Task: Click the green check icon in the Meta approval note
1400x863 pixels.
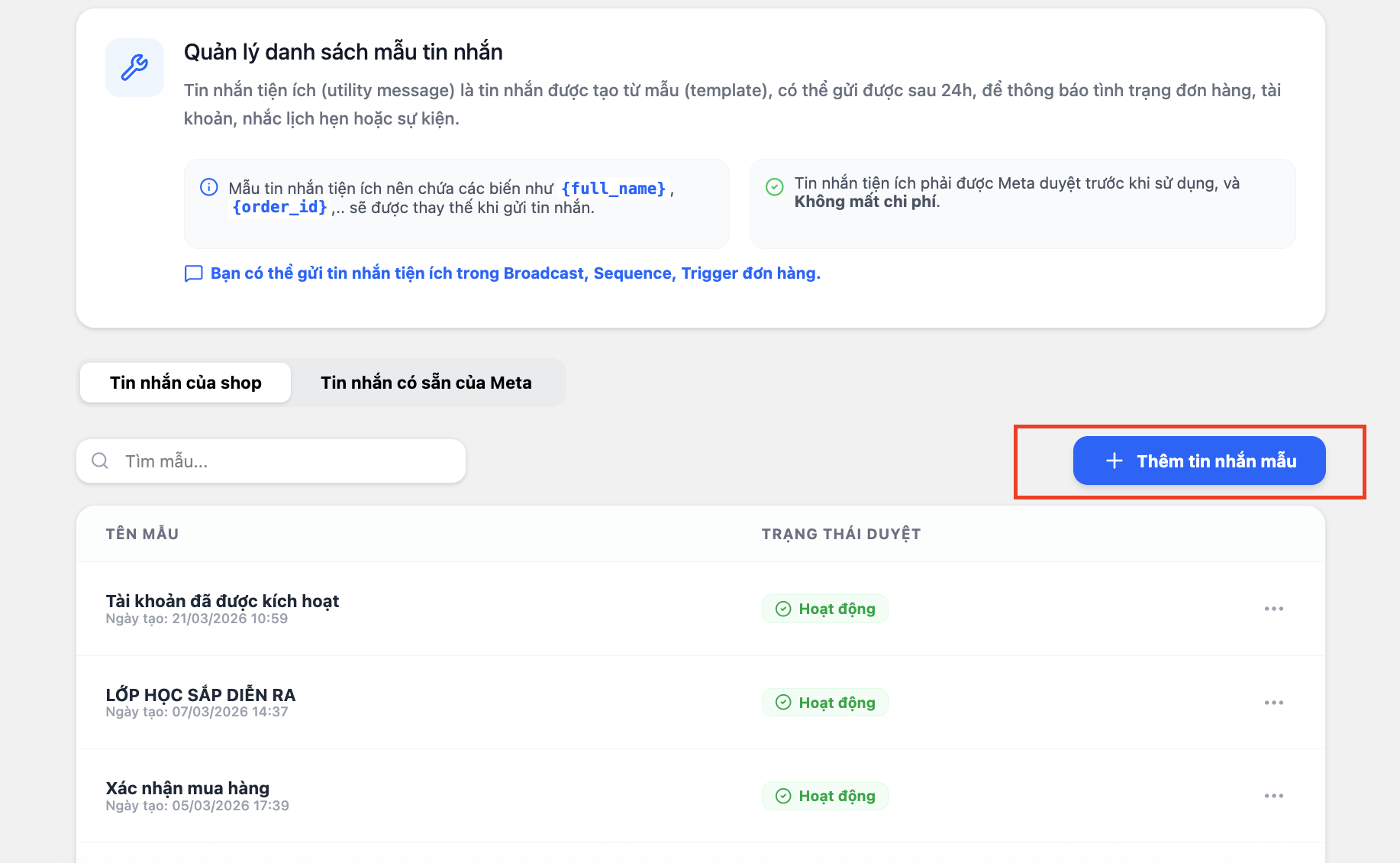Action: pyautogui.click(x=774, y=187)
